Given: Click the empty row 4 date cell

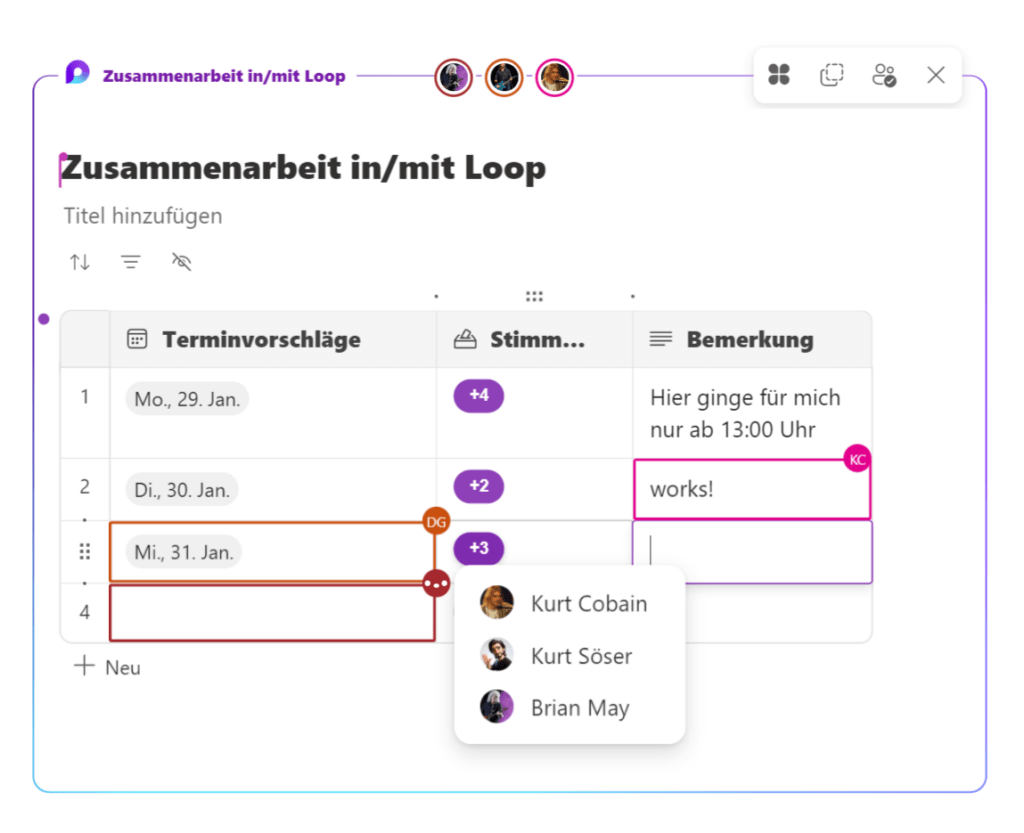Looking at the screenshot, I should pos(272,612).
